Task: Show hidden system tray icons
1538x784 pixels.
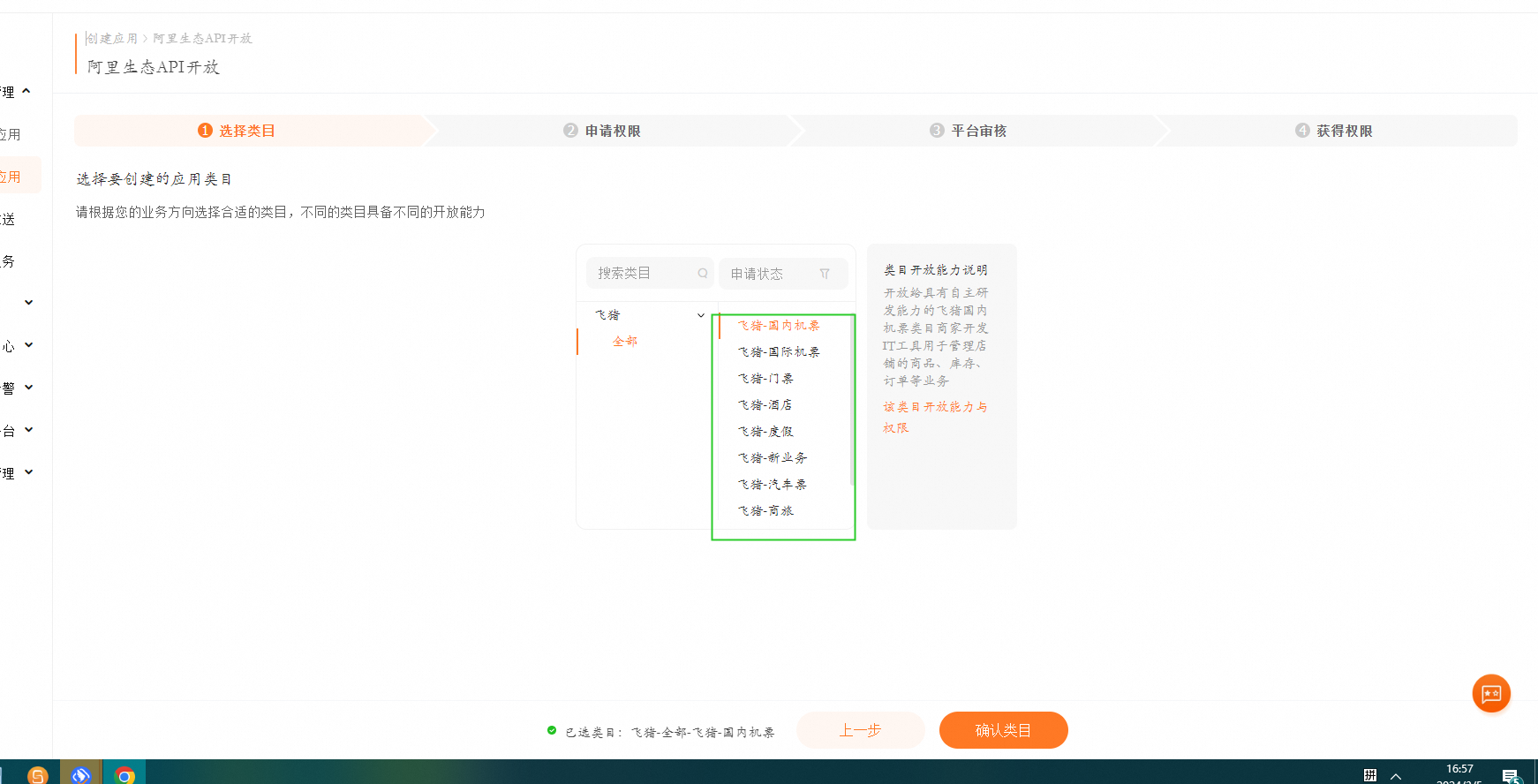Action: click(x=1396, y=776)
